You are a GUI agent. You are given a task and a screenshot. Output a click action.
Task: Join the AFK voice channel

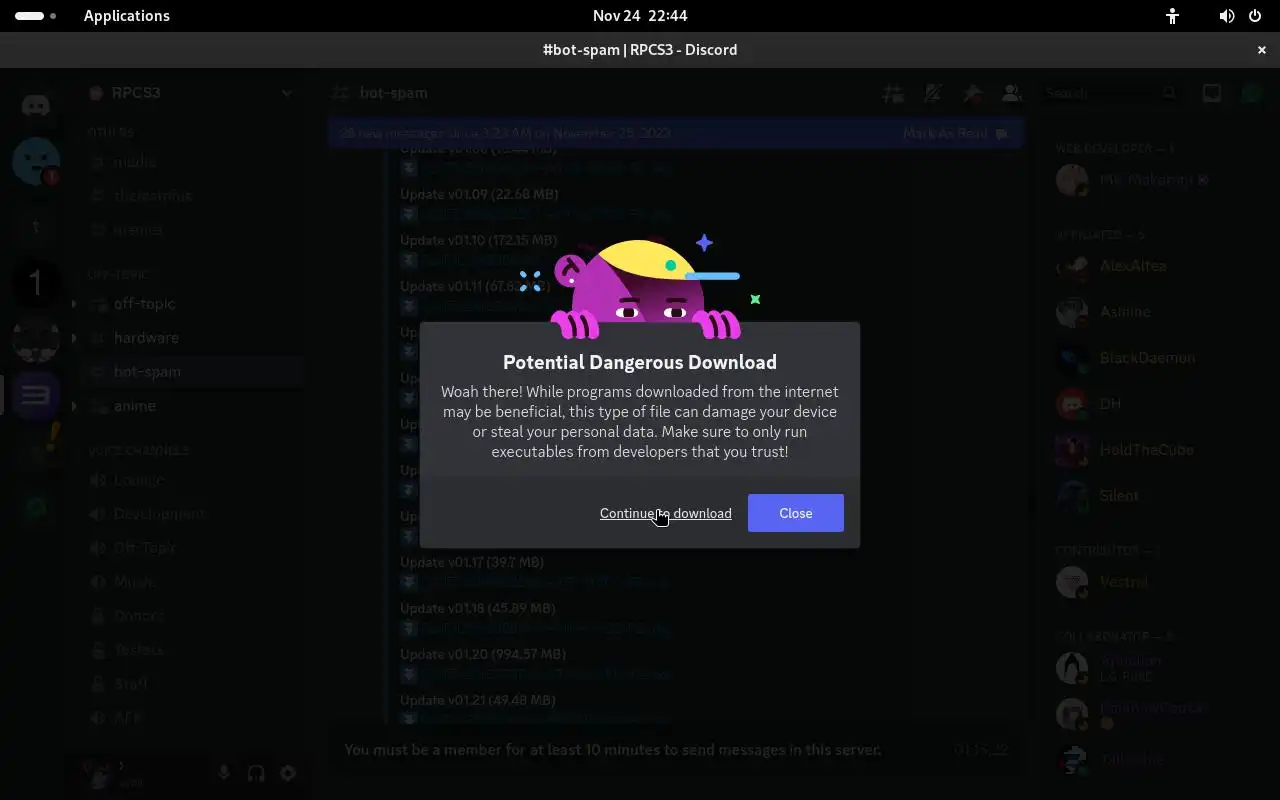(x=194, y=718)
